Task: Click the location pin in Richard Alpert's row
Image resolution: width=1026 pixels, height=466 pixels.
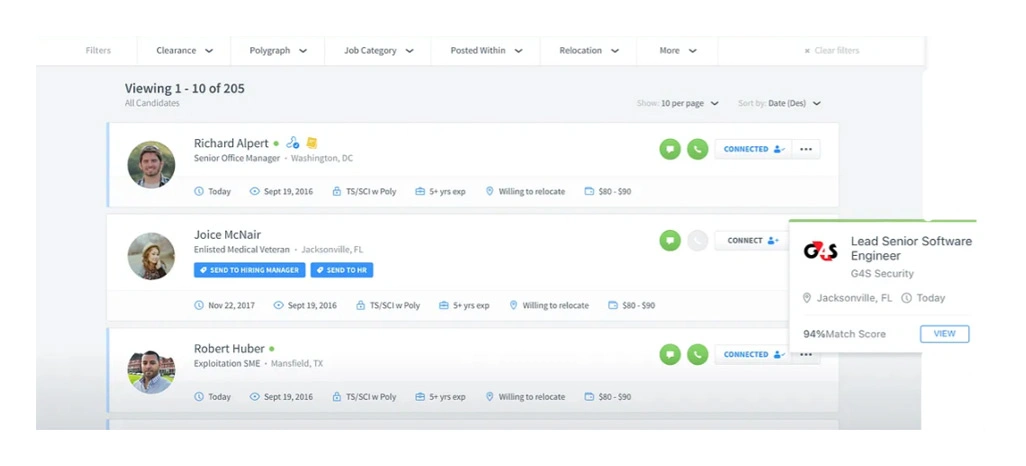Action: point(489,191)
